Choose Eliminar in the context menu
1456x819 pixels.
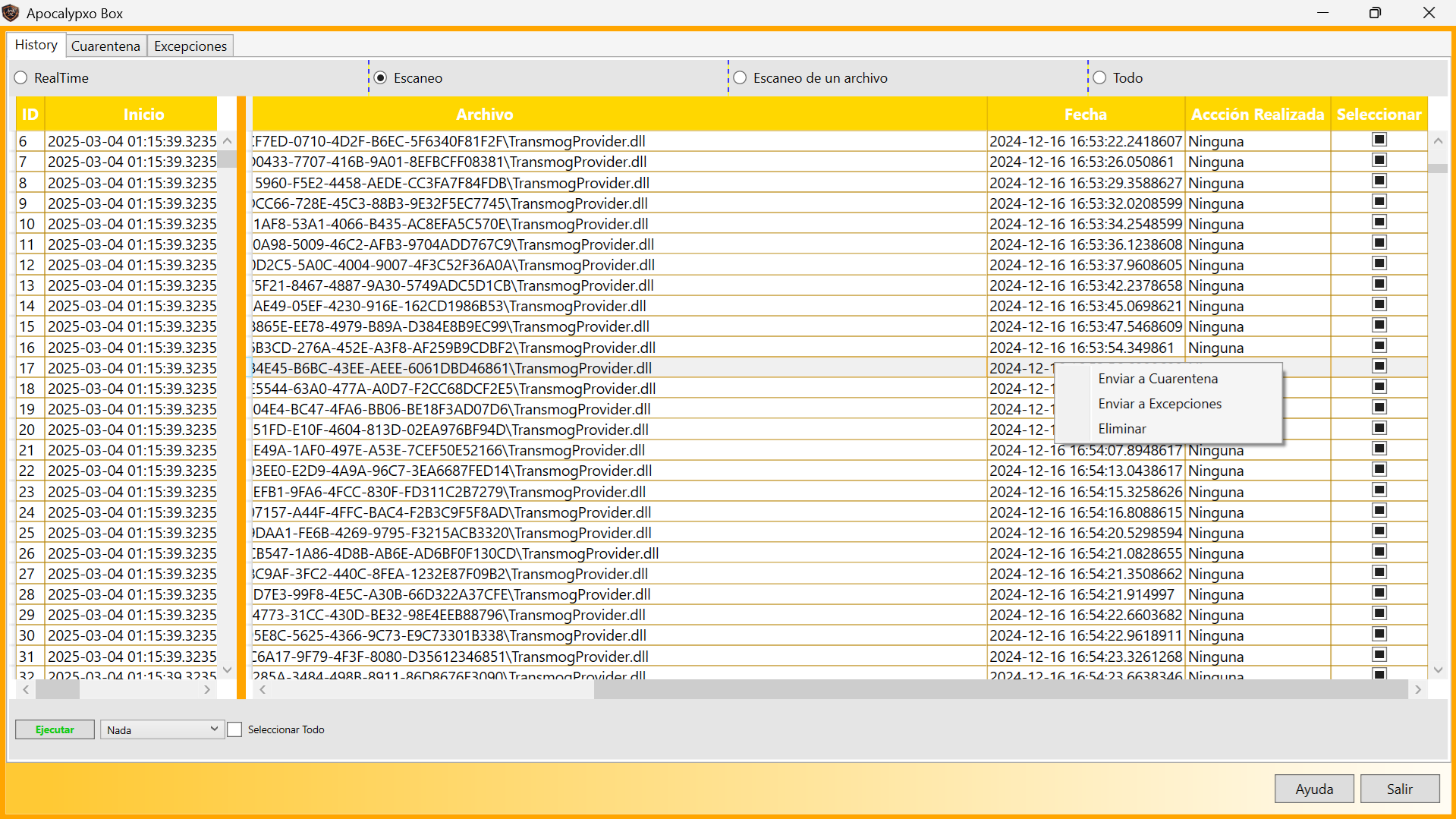point(1121,429)
